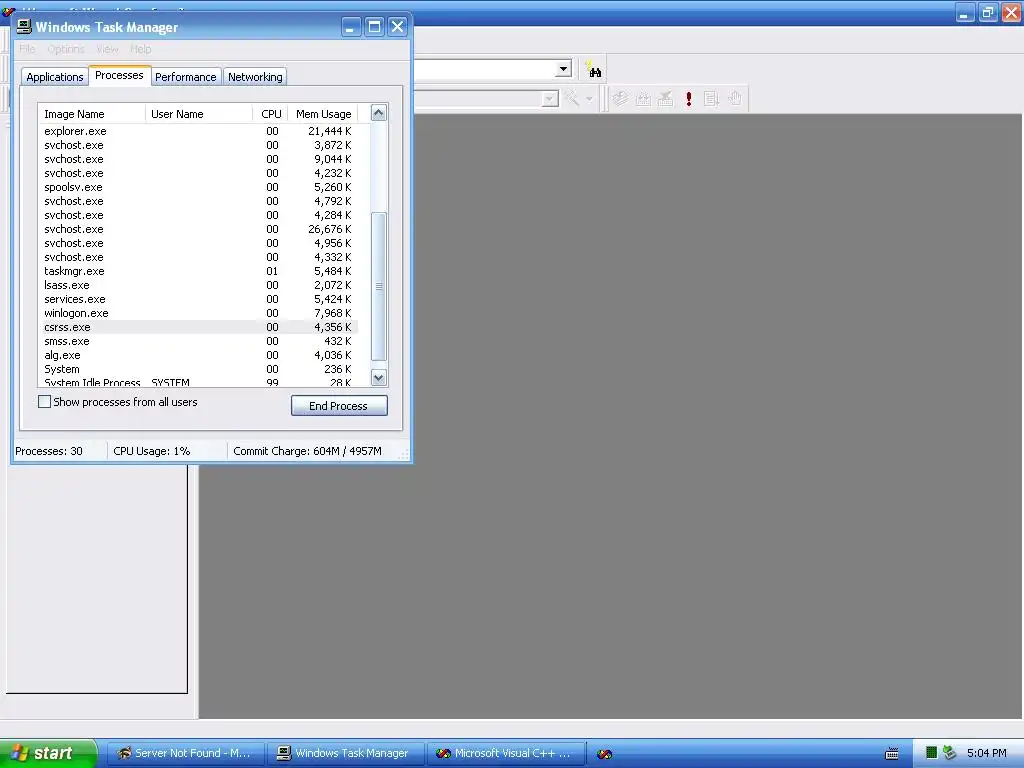Click the green CPU meter tray icon
This screenshot has height=768, width=1024.
(x=932, y=753)
